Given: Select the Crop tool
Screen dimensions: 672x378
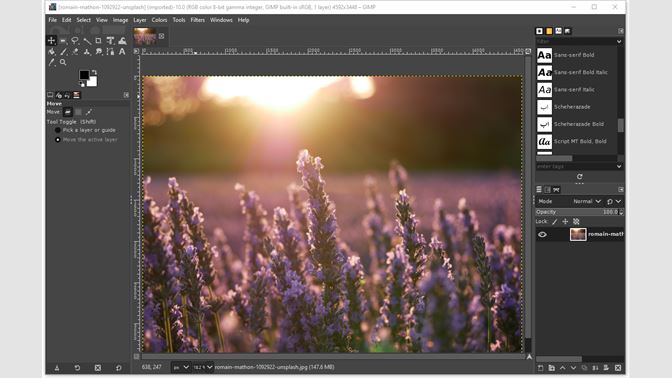Looking at the screenshot, I should (x=99, y=41).
